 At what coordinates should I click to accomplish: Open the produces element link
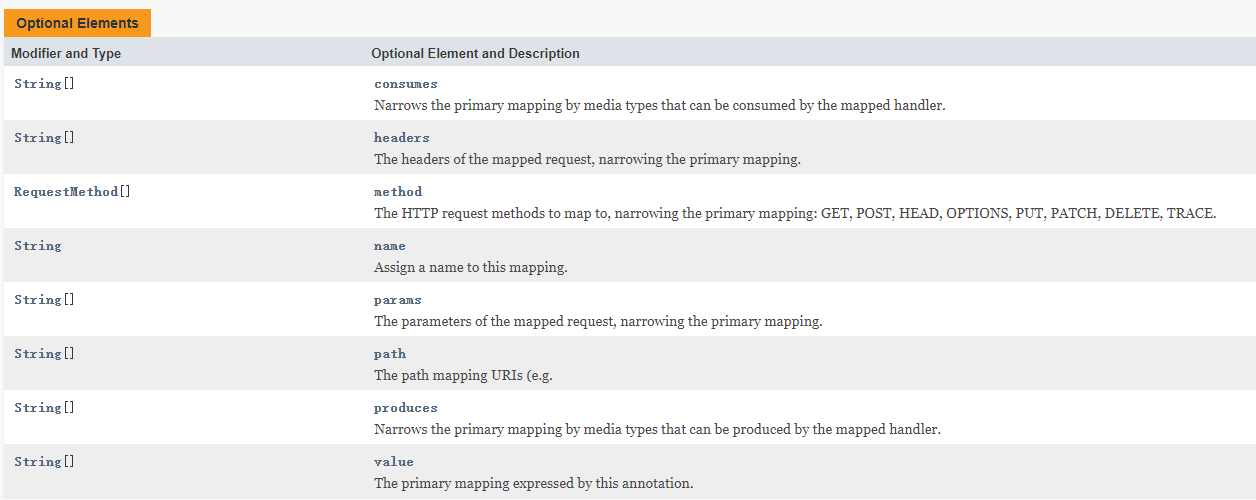pos(406,408)
